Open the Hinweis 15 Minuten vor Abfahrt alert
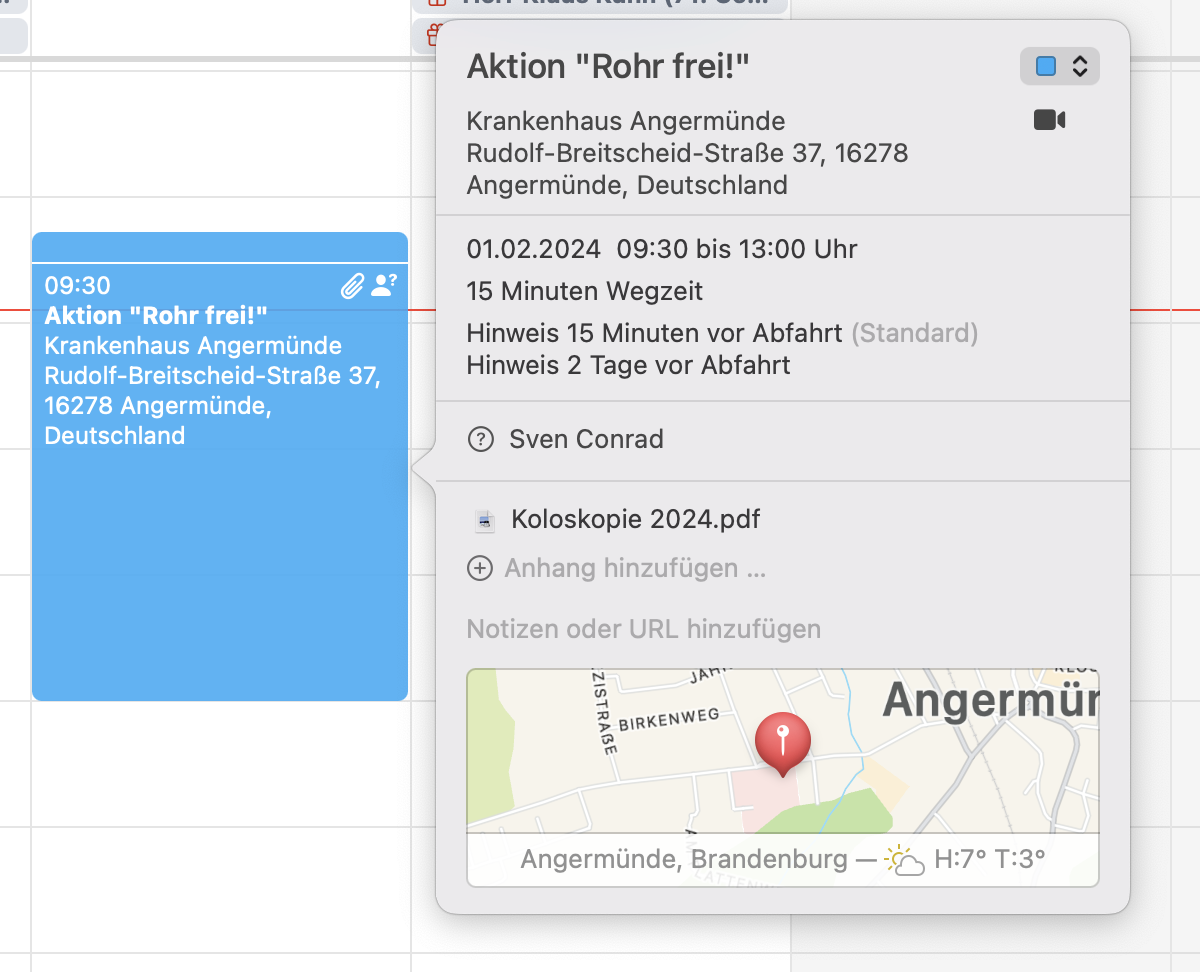 (654, 333)
